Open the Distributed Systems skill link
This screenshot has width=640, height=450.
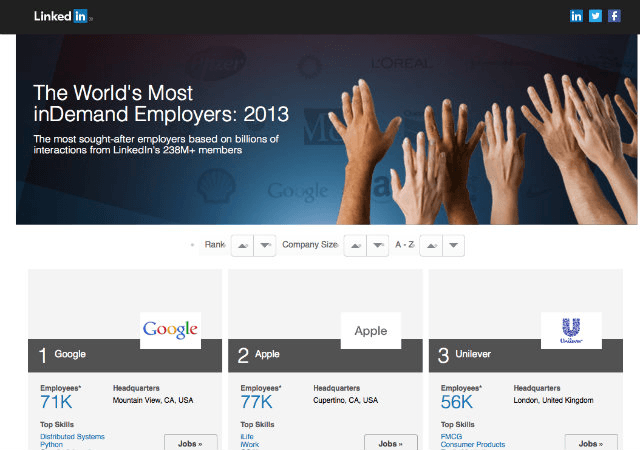point(72,437)
